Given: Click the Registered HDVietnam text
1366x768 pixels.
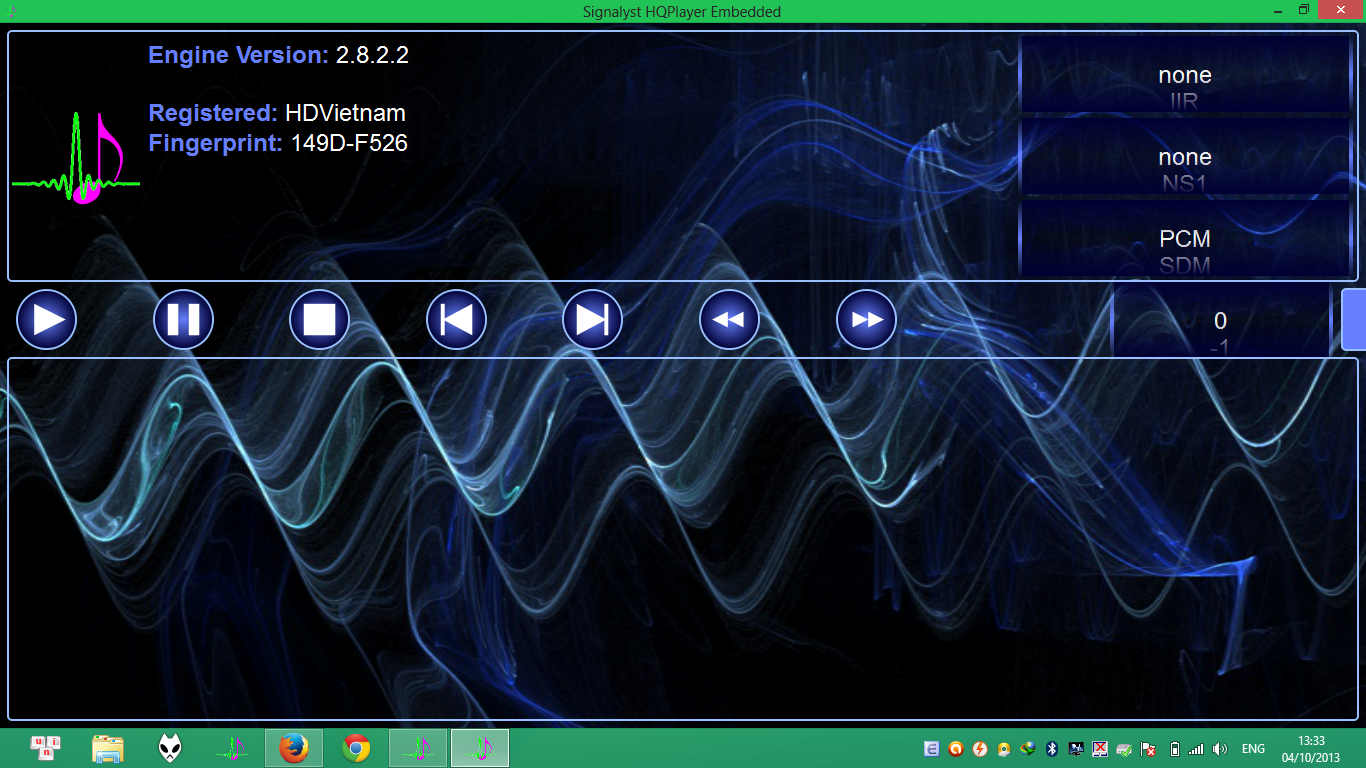Looking at the screenshot, I should click(x=277, y=113).
